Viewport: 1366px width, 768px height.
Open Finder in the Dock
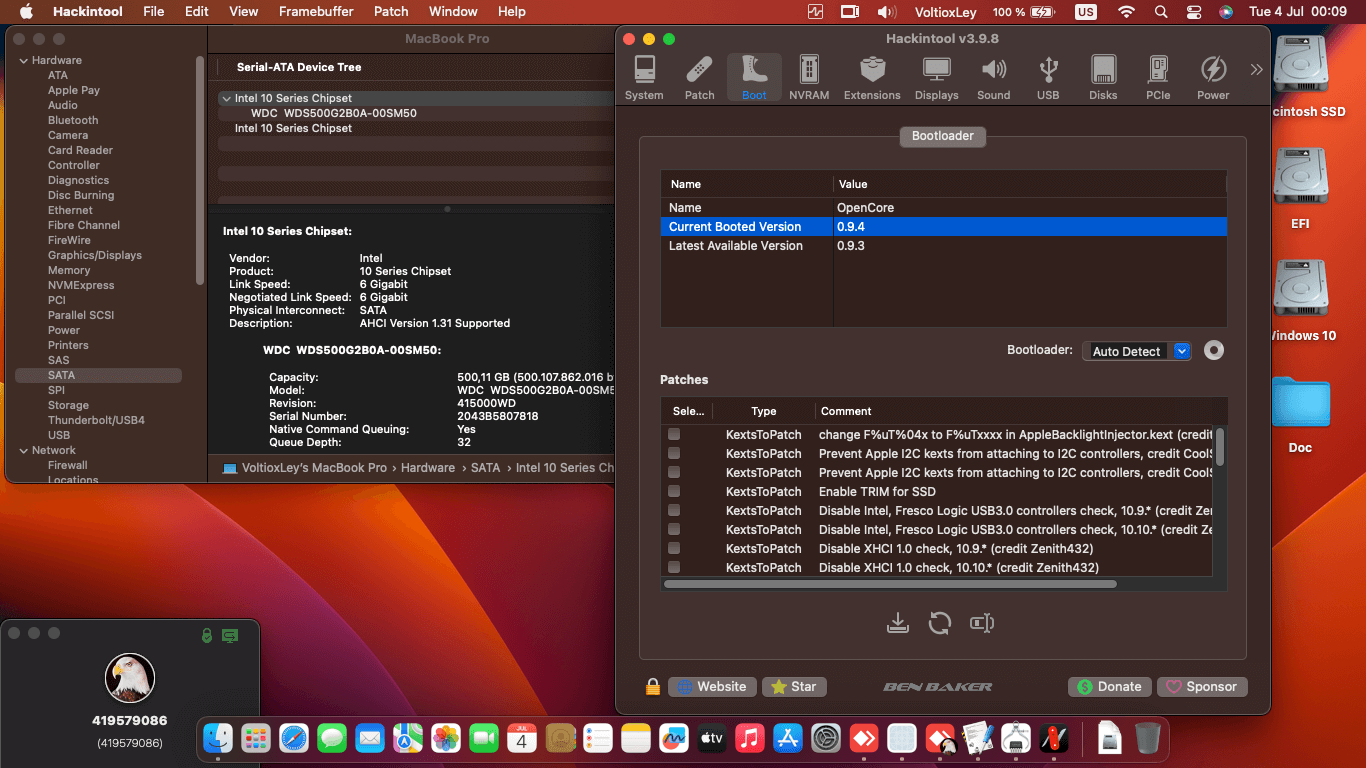218,739
